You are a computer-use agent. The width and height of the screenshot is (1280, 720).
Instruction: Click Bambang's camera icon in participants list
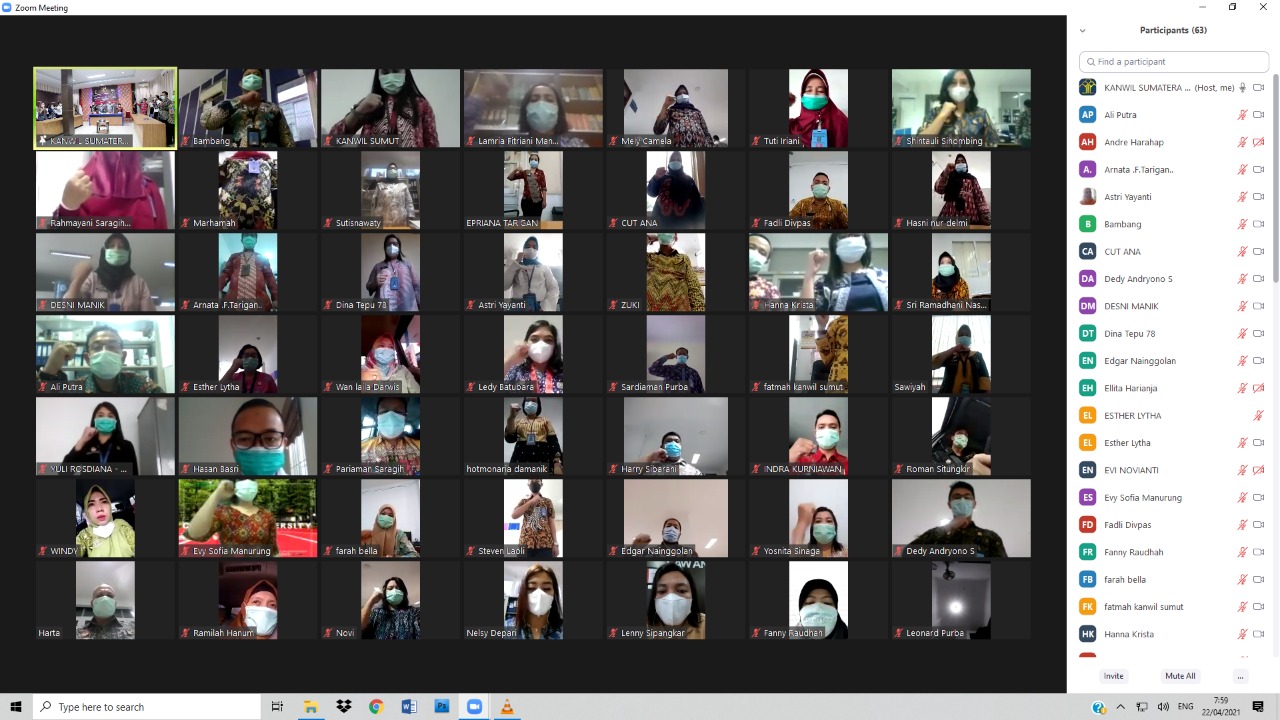coord(1259,224)
